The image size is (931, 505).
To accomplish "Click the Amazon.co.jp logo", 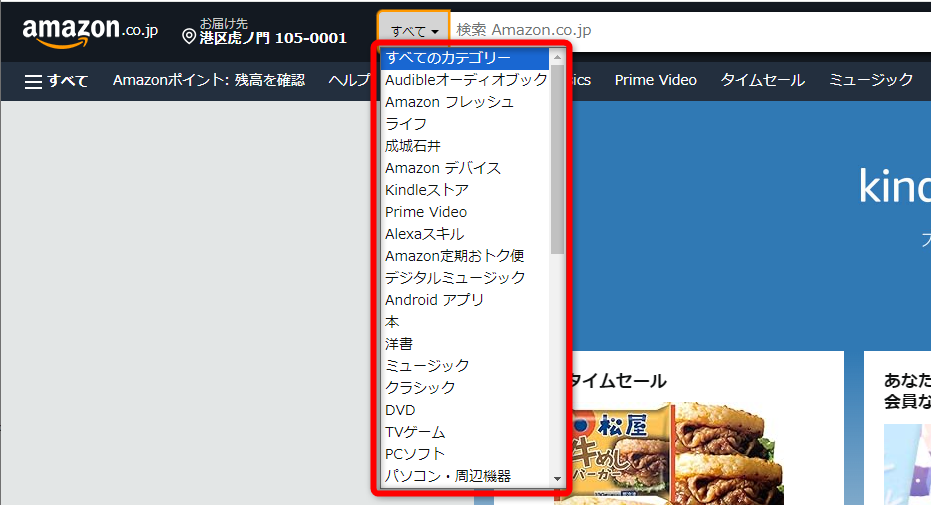I will 90,32.
